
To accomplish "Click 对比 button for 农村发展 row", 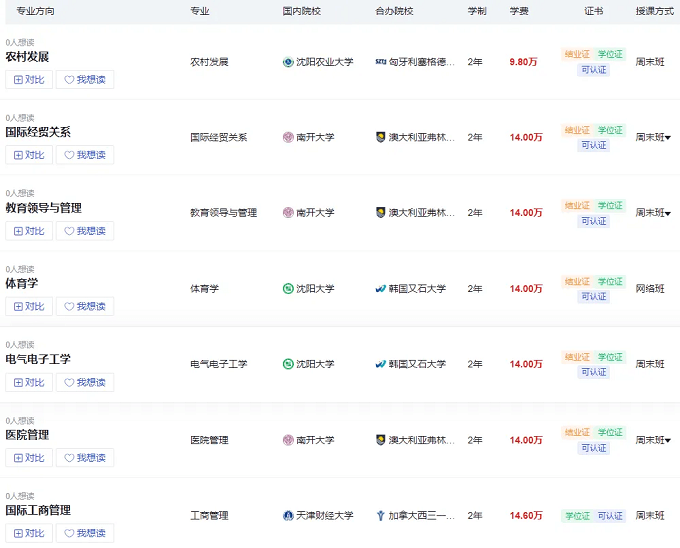I will [29, 79].
